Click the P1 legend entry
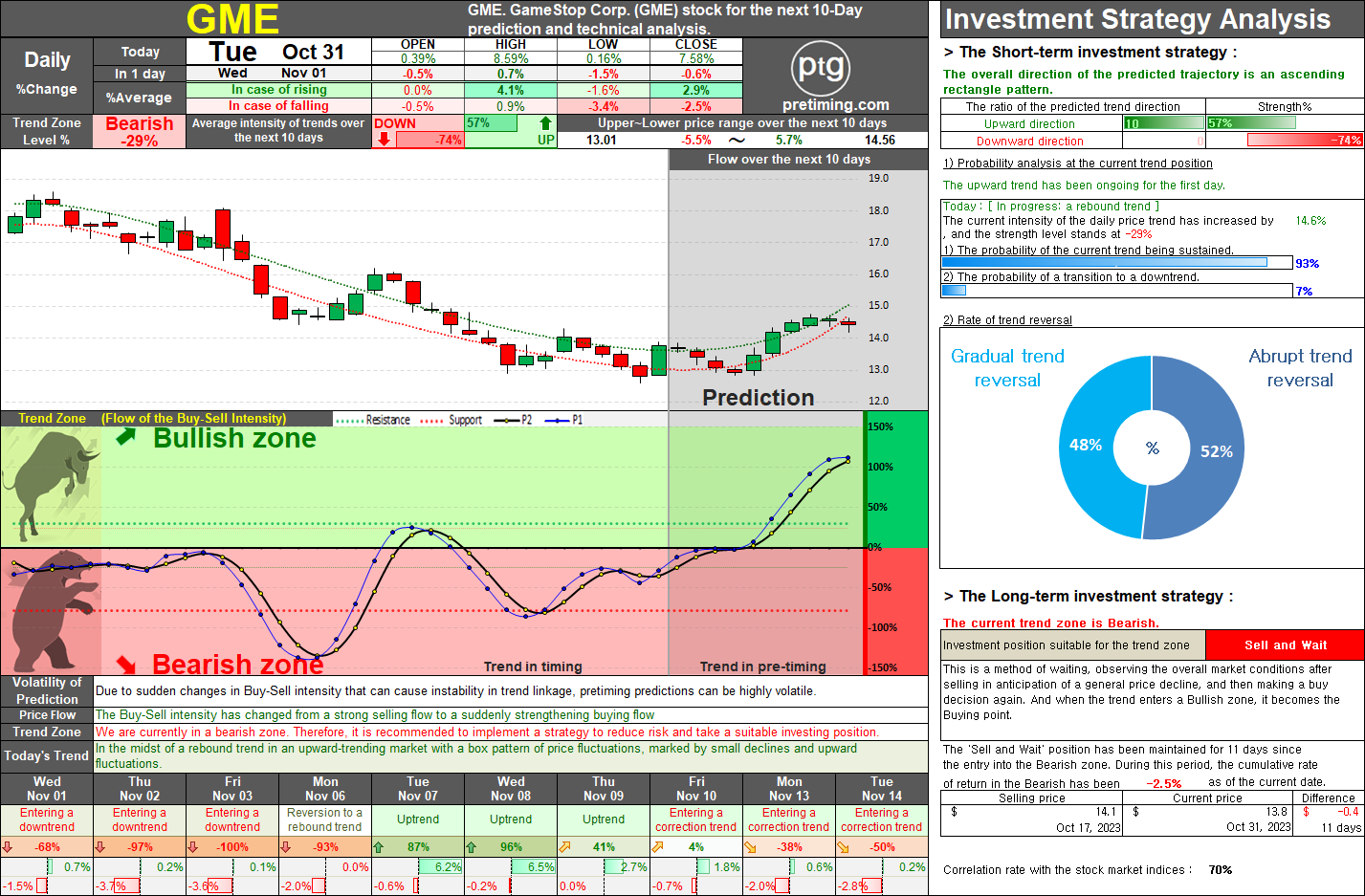Screen dimensions: 1365x896 point(563,420)
